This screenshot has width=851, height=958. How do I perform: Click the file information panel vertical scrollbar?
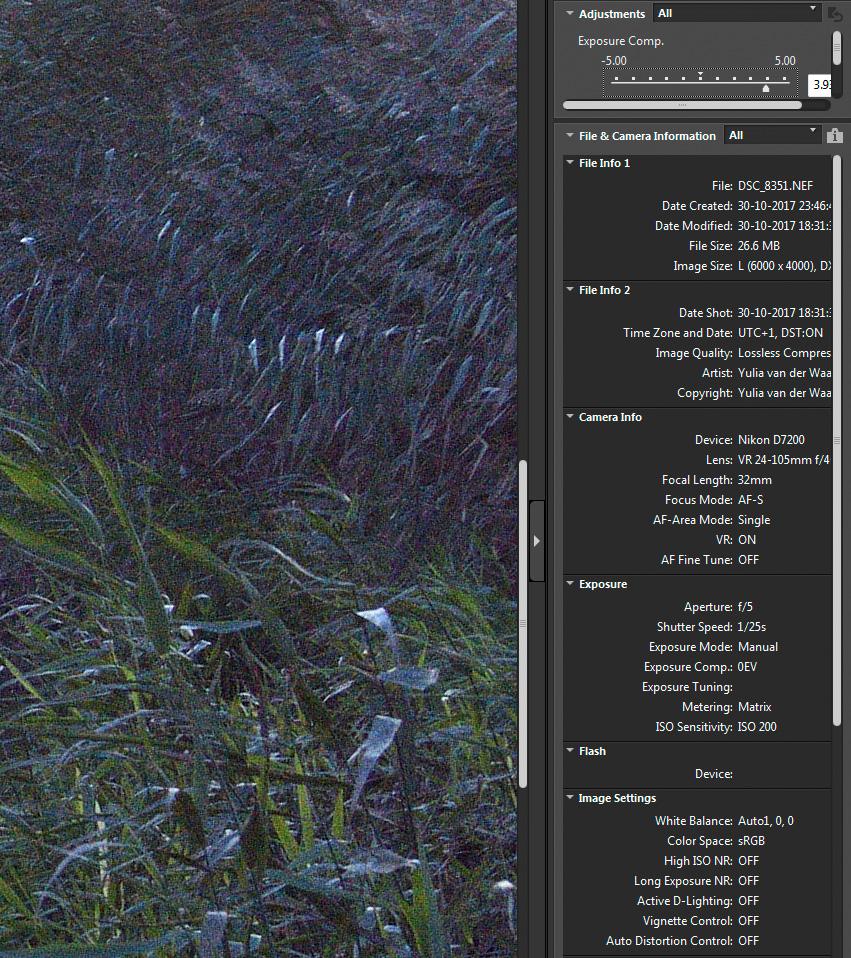tap(837, 440)
